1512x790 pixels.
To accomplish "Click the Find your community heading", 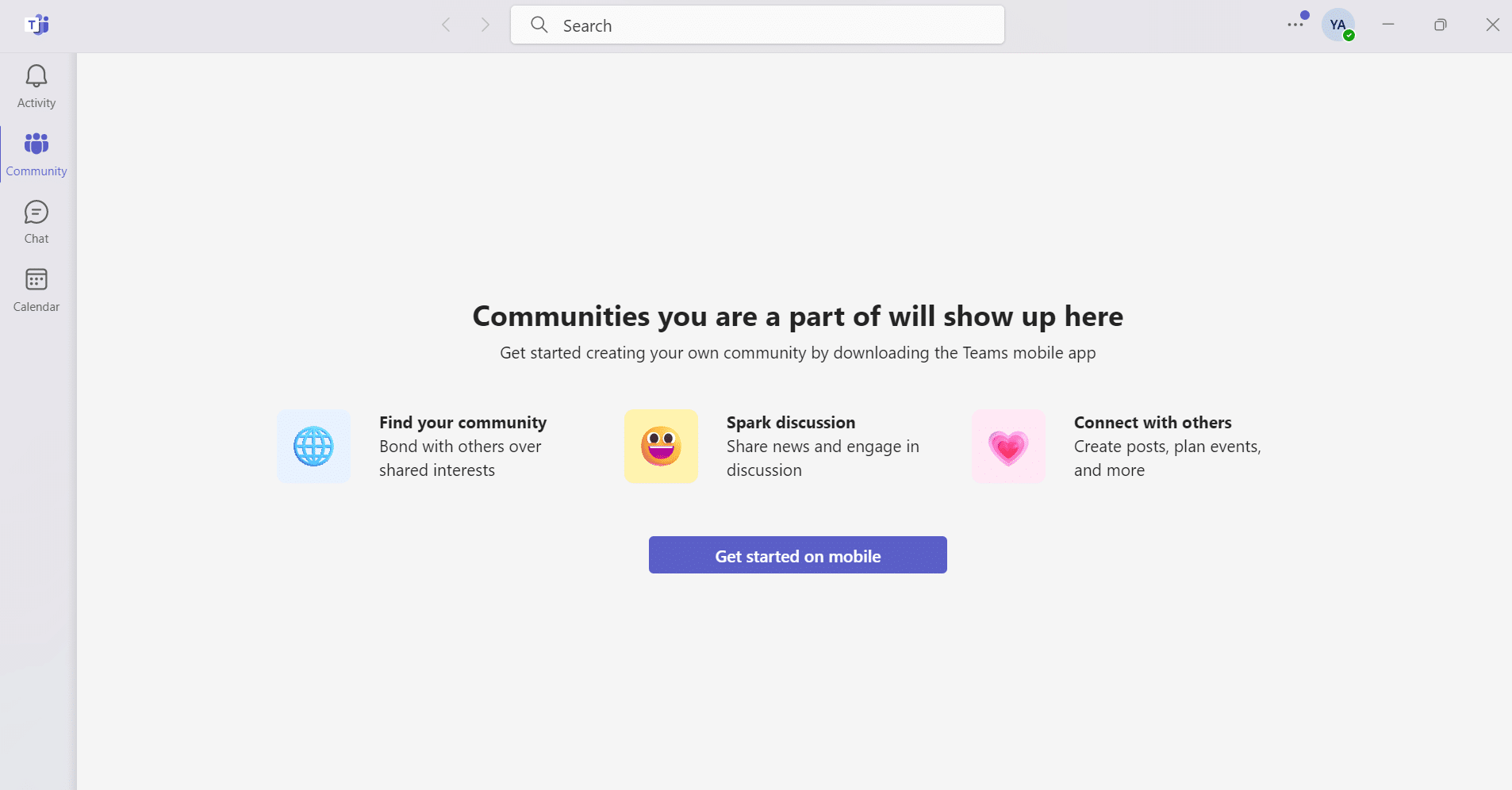I will tap(463, 423).
